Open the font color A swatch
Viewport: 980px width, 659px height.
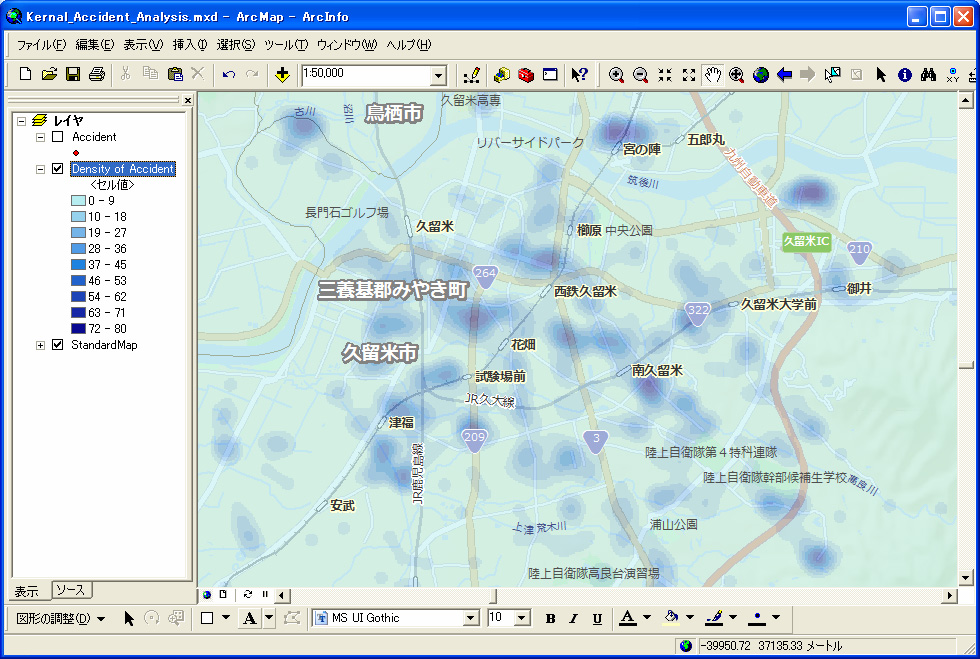627,618
